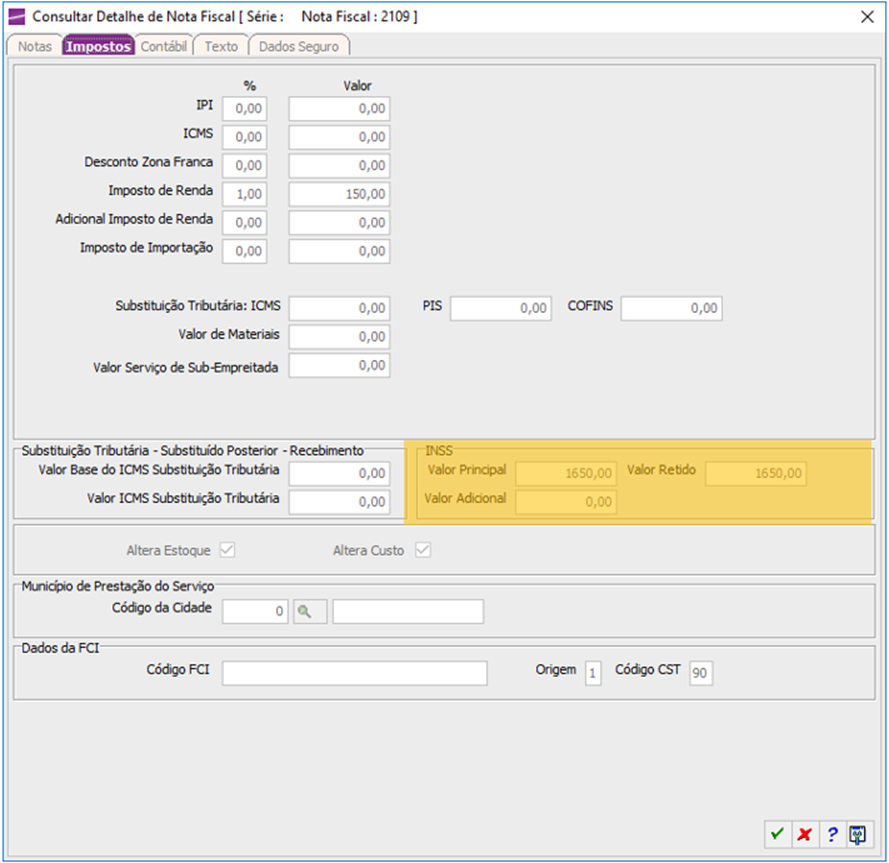Select Desconto Zona Franca Valor field
The image size is (889, 863).
point(339,166)
